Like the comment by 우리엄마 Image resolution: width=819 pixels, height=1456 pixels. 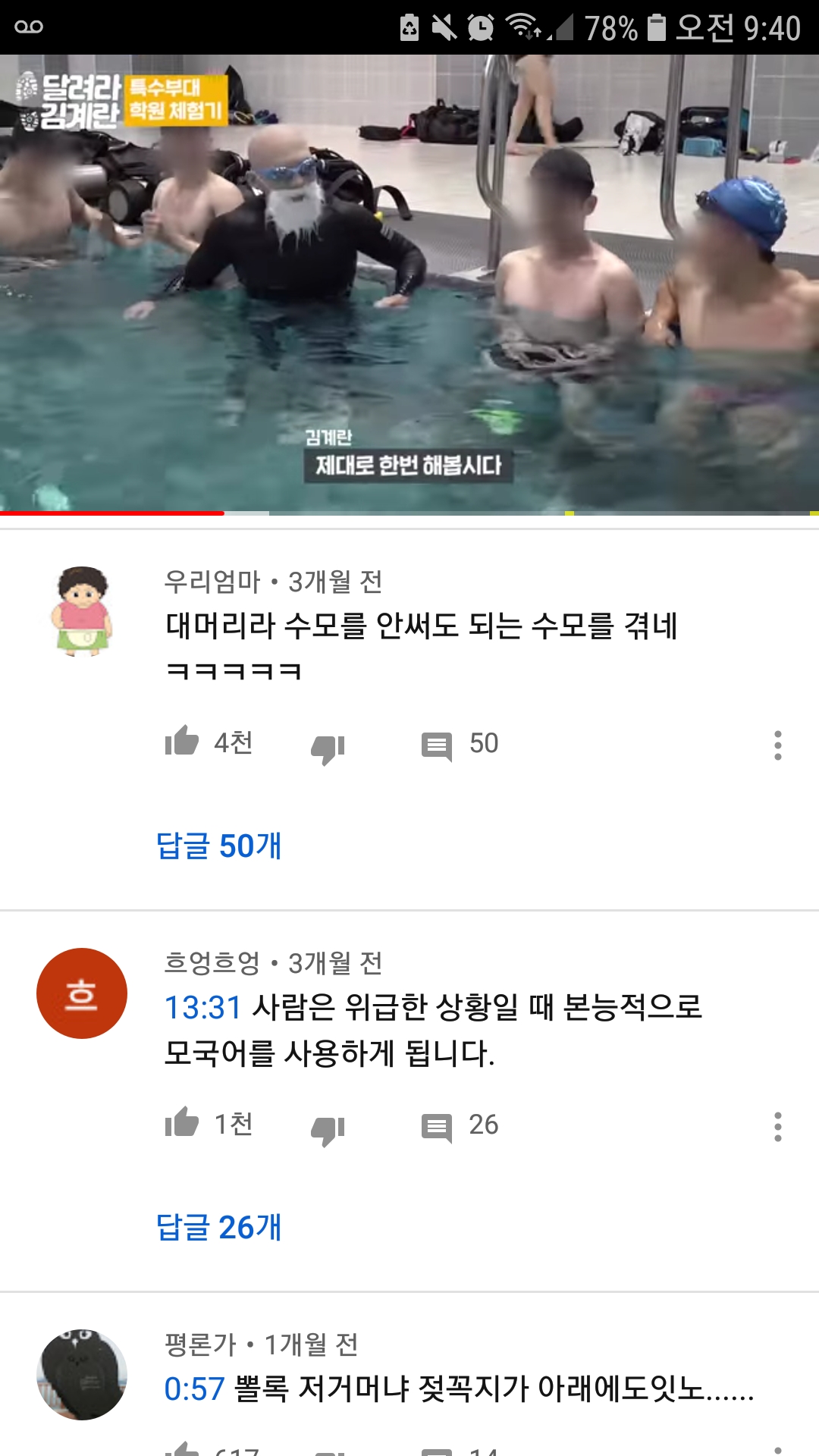182,741
